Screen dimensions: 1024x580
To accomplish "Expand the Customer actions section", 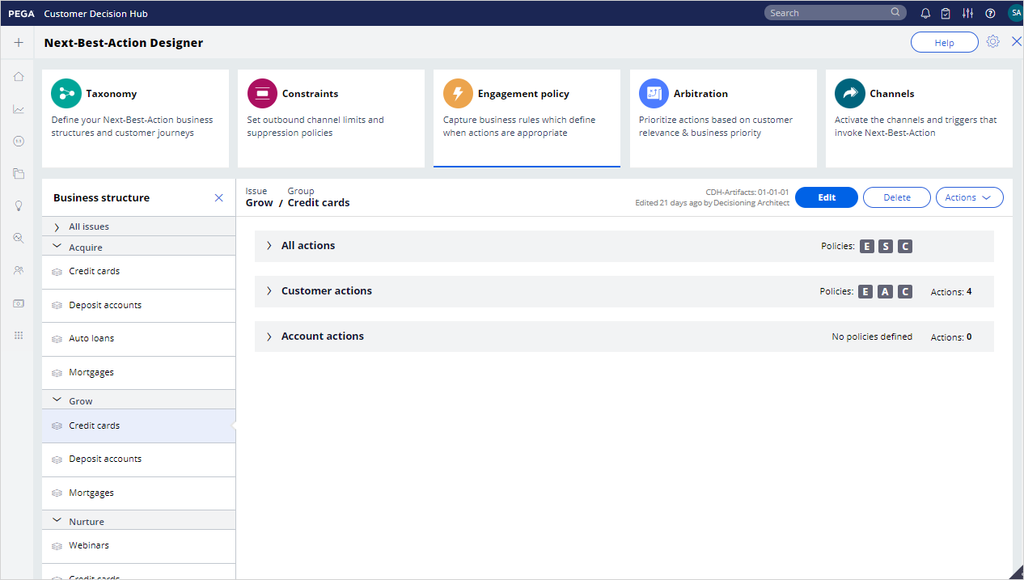I will pyautogui.click(x=268, y=291).
